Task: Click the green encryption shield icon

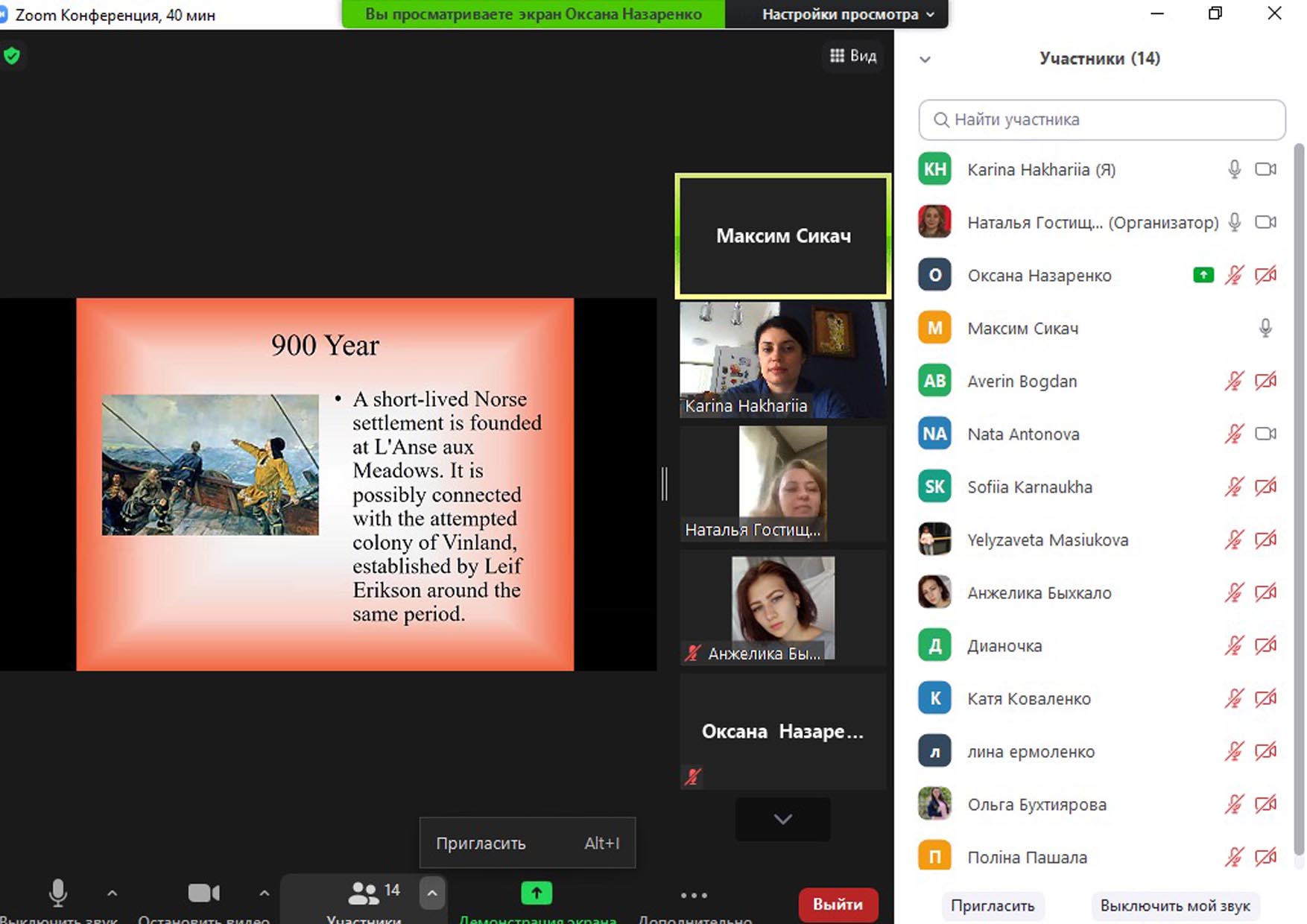Action: click(12, 56)
